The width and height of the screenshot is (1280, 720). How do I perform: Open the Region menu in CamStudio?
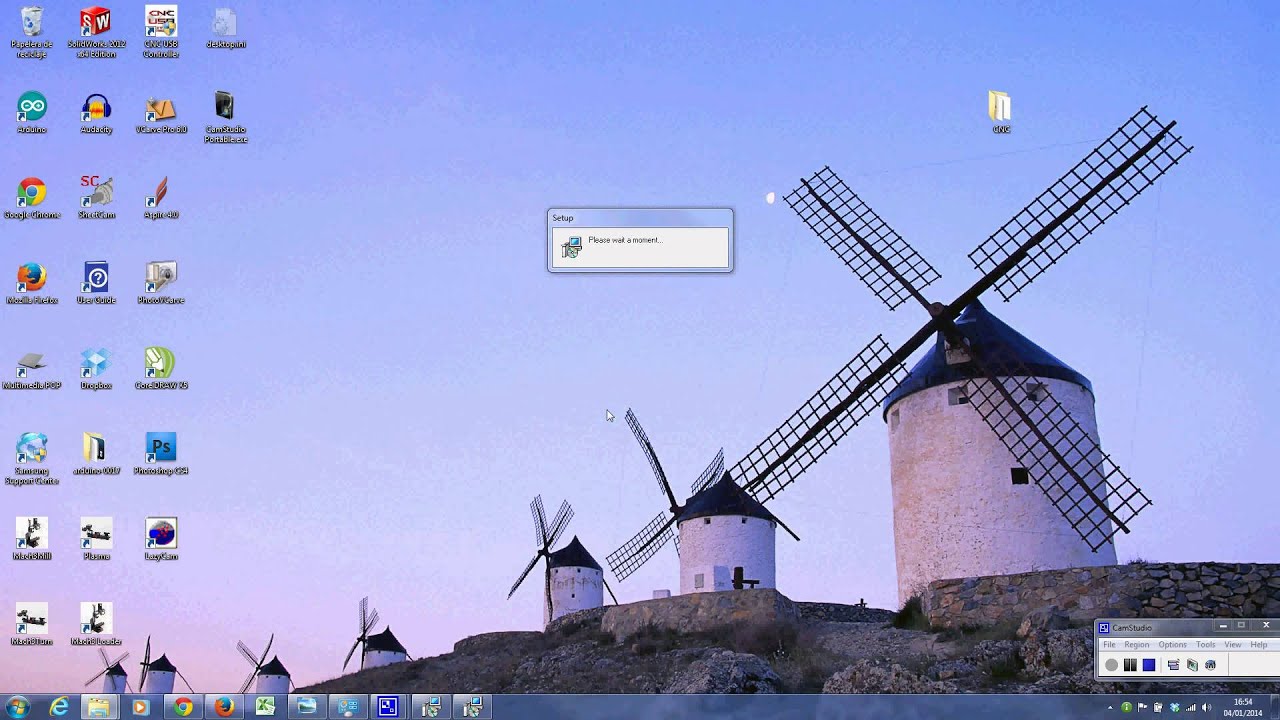pos(1137,645)
